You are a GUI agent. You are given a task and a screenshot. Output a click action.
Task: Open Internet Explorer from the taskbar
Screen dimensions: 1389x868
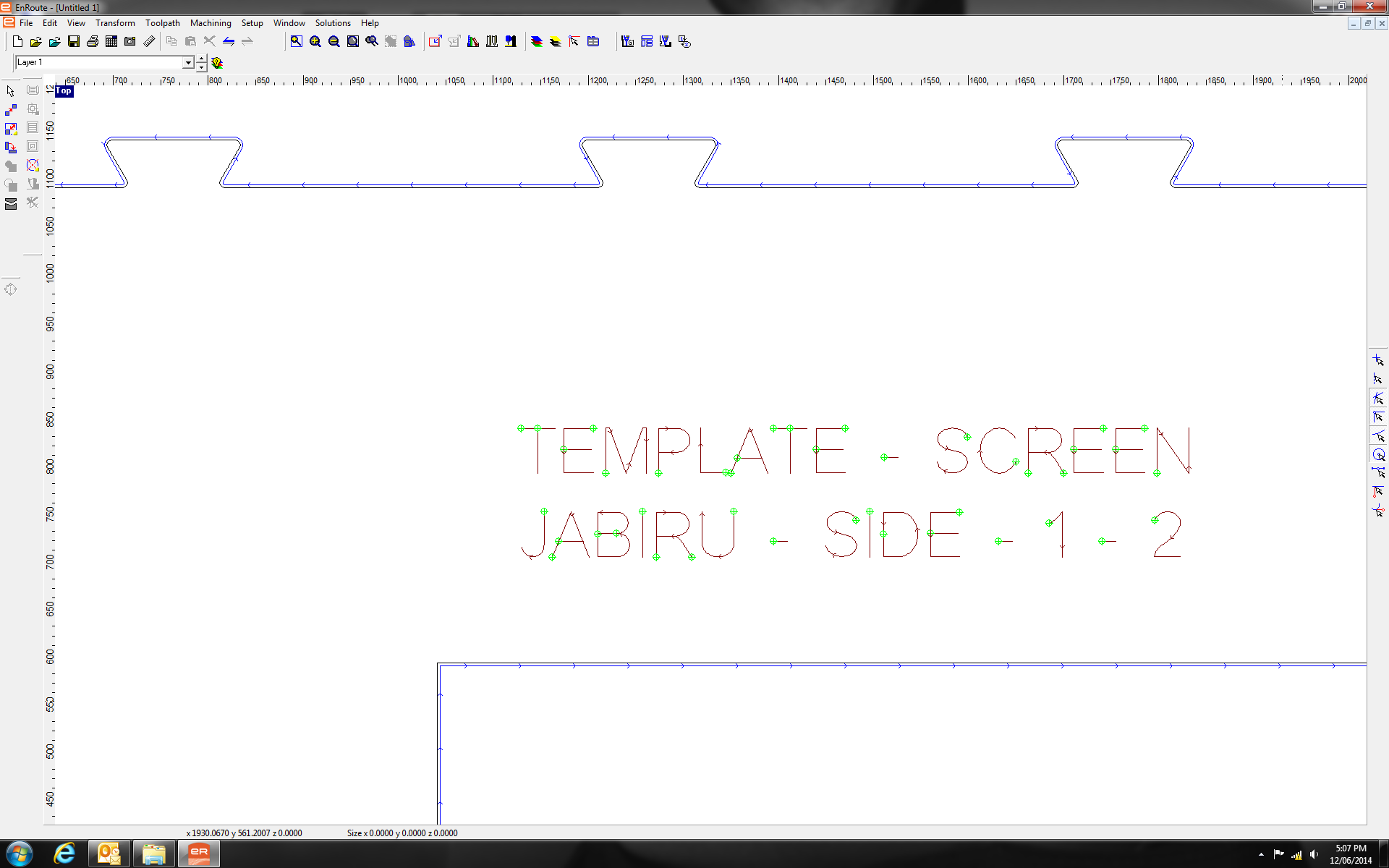pyautogui.click(x=65, y=854)
